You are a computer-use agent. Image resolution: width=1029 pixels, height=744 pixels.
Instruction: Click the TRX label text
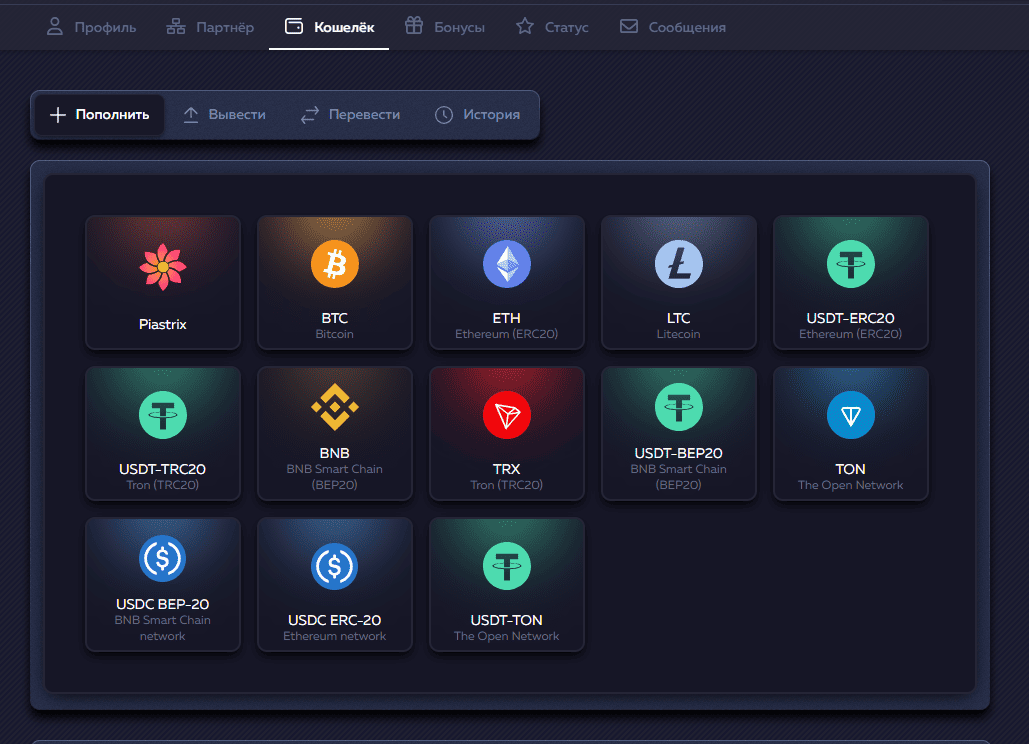tap(507, 469)
